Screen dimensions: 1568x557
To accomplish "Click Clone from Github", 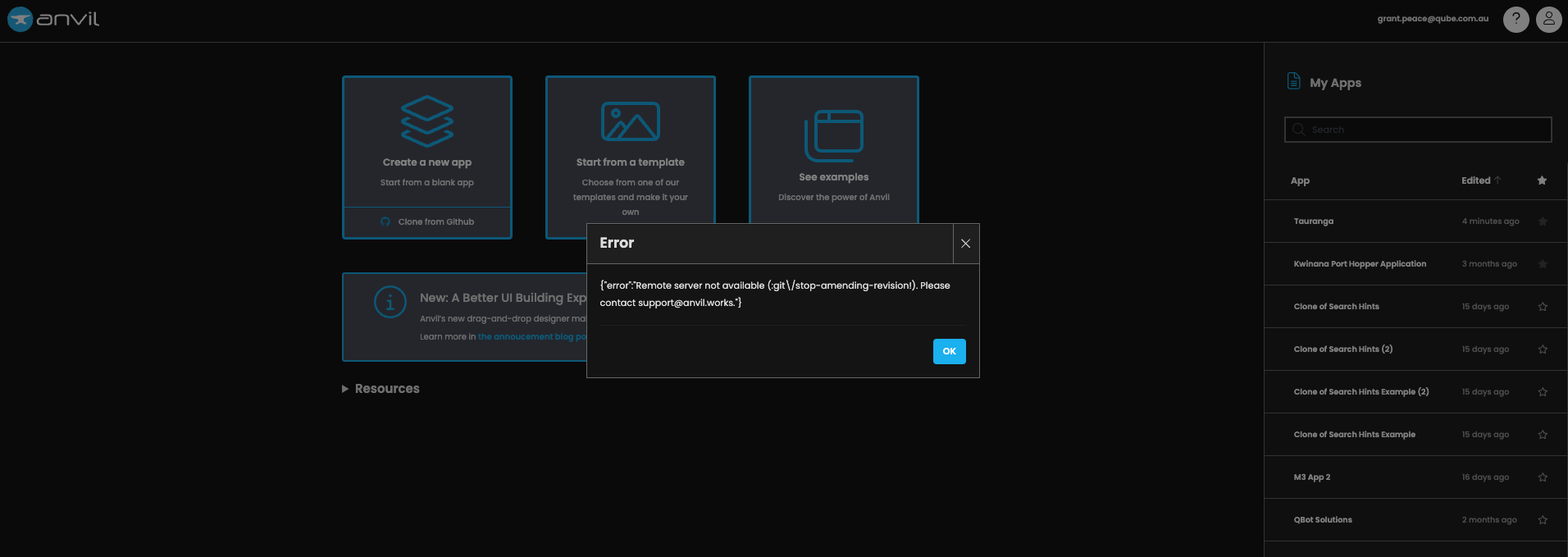I will (x=427, y=221).
